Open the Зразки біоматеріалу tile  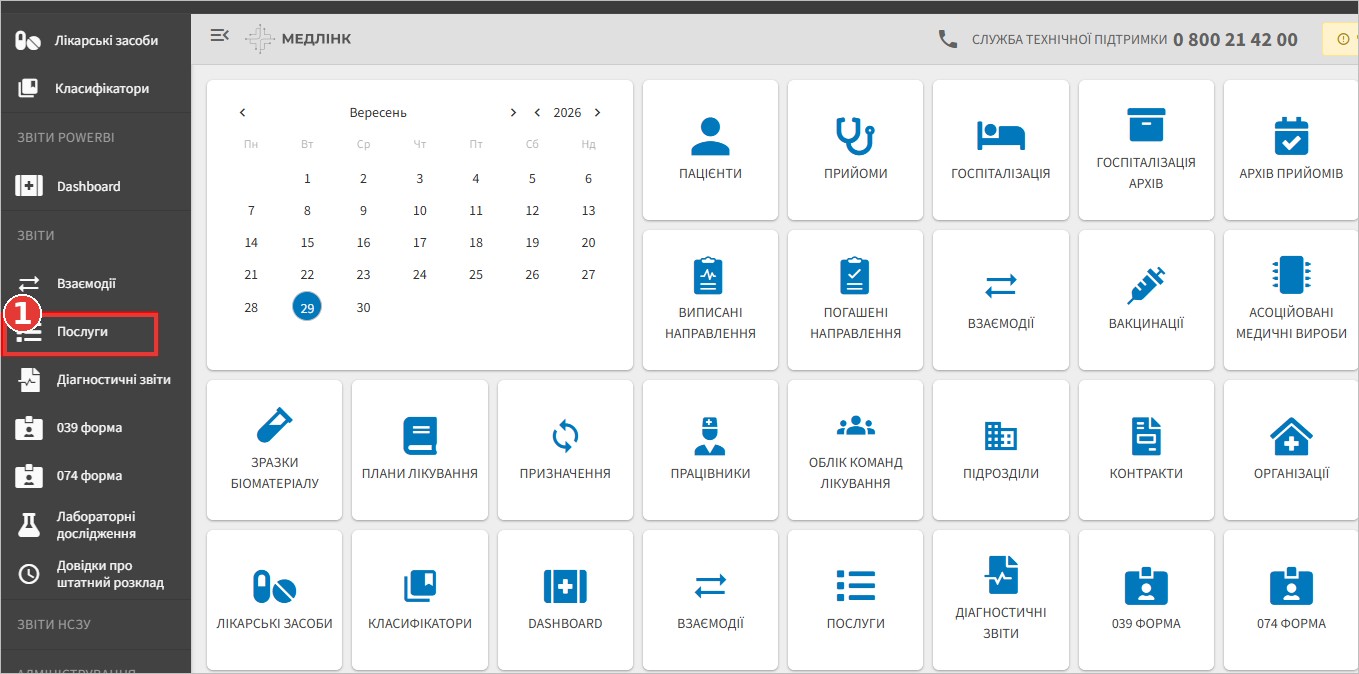(274, 450)
